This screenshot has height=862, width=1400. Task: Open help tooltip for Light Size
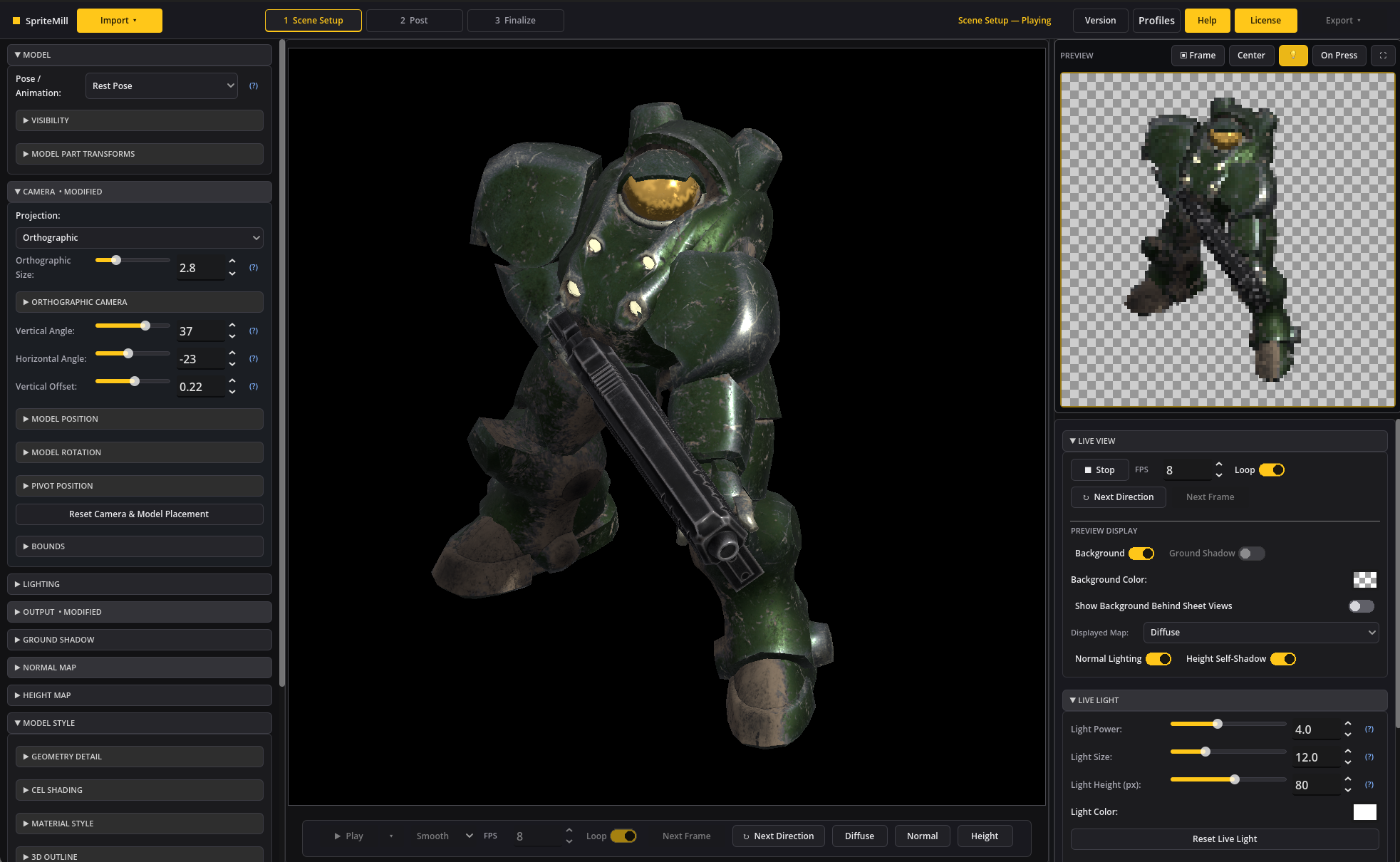[x=1369, y=757]
